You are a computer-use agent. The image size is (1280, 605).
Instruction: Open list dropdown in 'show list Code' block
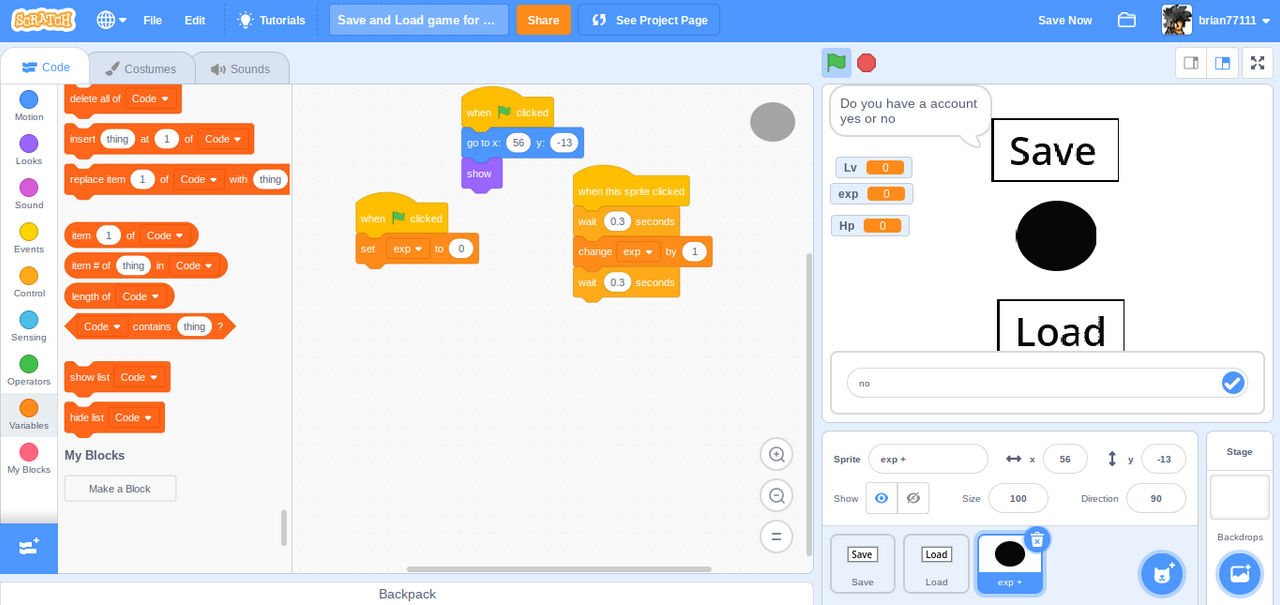(x=141, y=377)
